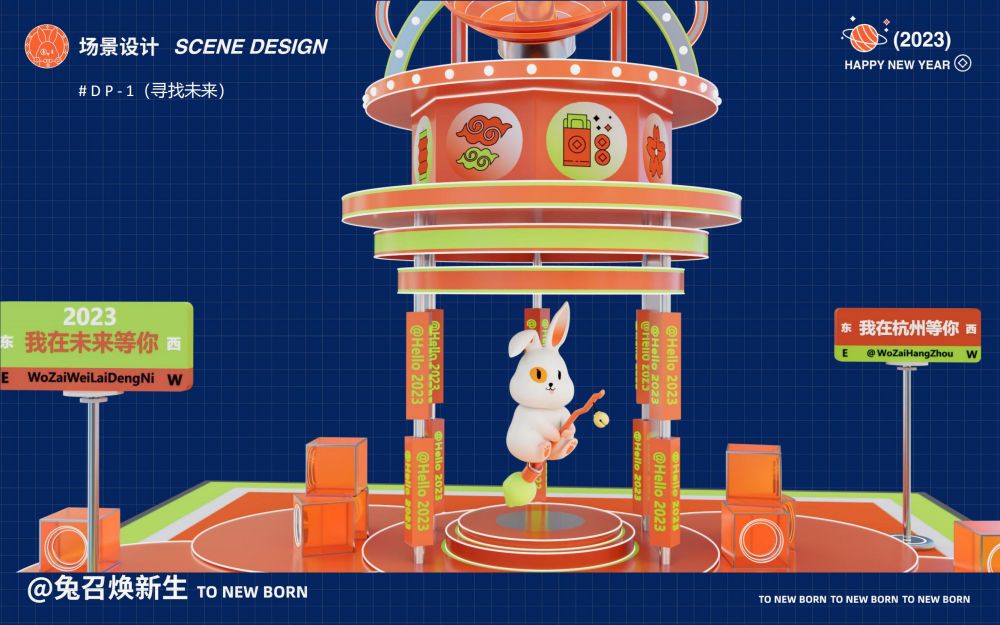Image resolution: width=1000 pixels, height=625 pixels.
Task: Click the (2023) text in the header
Action: coord(922,40)
